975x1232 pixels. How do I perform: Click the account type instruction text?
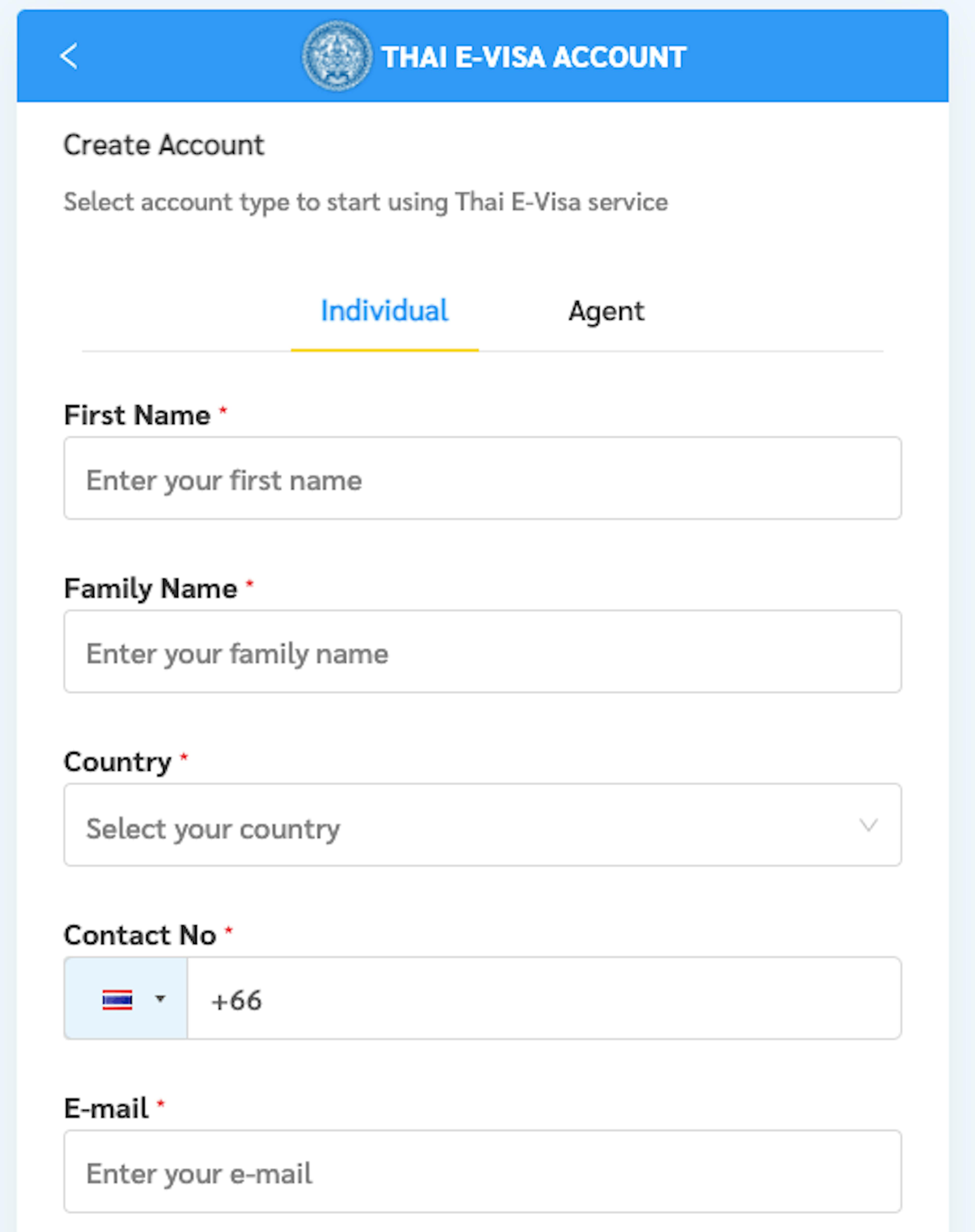click(x=366, y=203)
